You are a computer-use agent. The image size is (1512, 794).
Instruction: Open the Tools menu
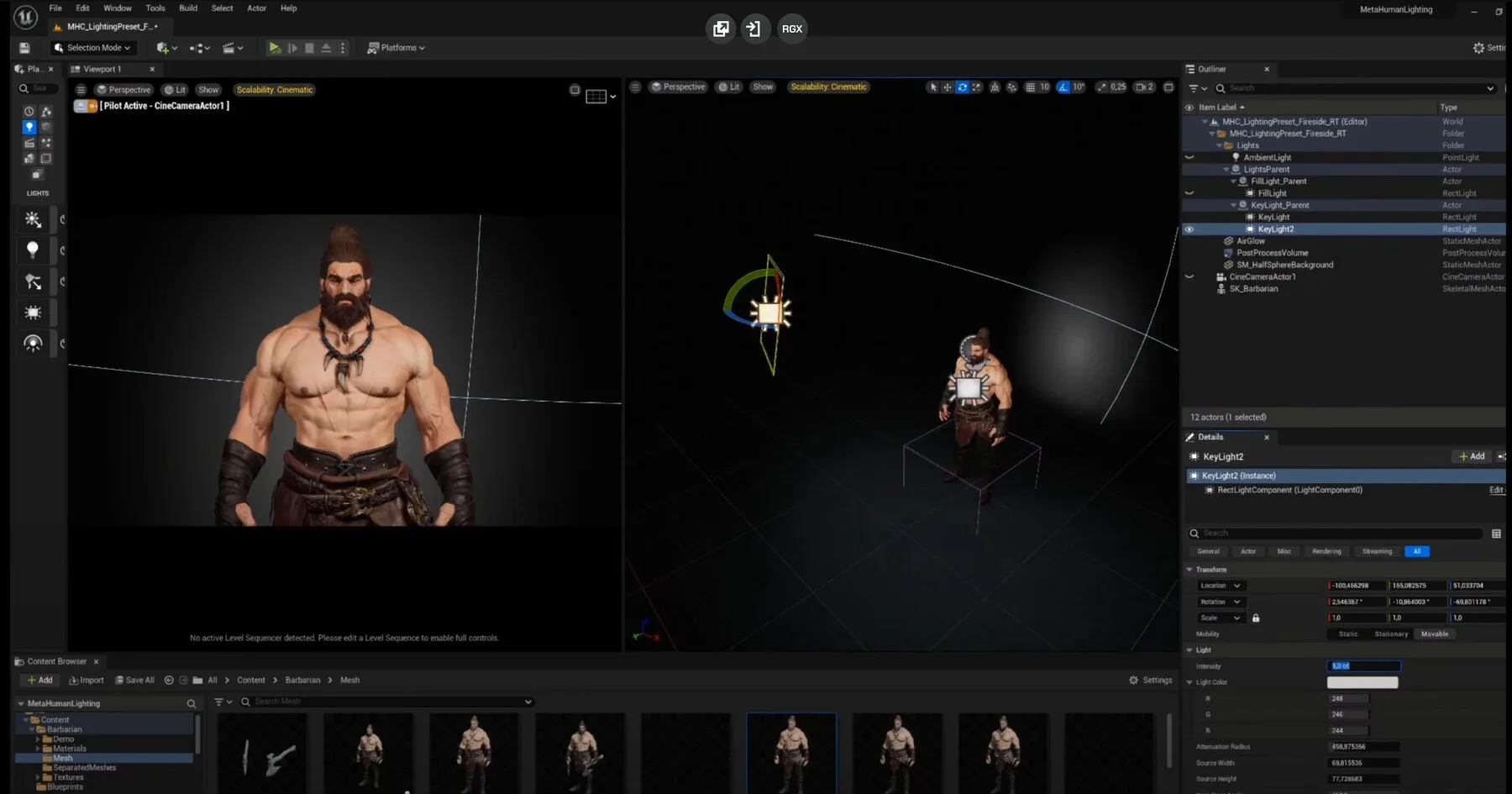(155, 8)
